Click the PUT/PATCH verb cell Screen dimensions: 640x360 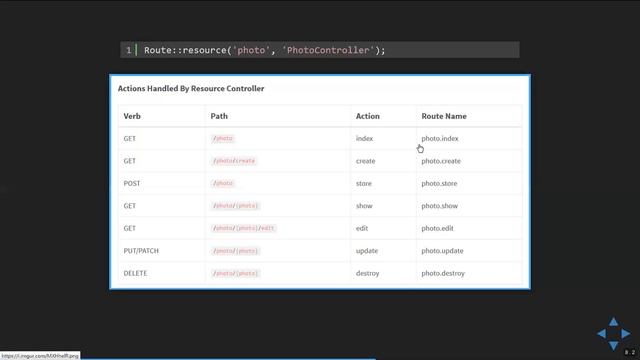[141, 251]
